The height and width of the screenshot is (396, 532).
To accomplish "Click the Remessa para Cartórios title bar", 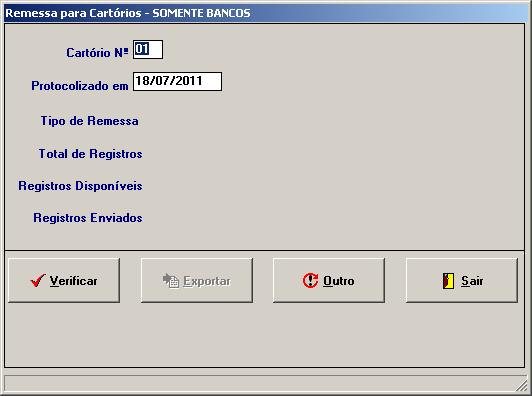I will (x=265, y=13).
